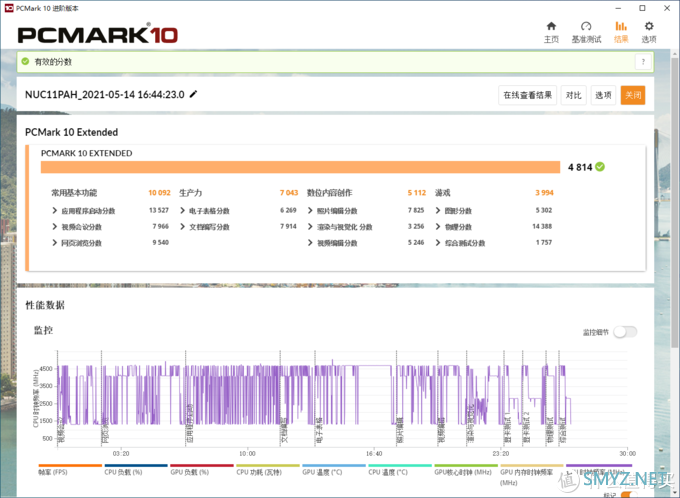Expand 视频会议分数 row
Image resolution: width=680 pixels, height=498 pixels.
tap(54, 226)
